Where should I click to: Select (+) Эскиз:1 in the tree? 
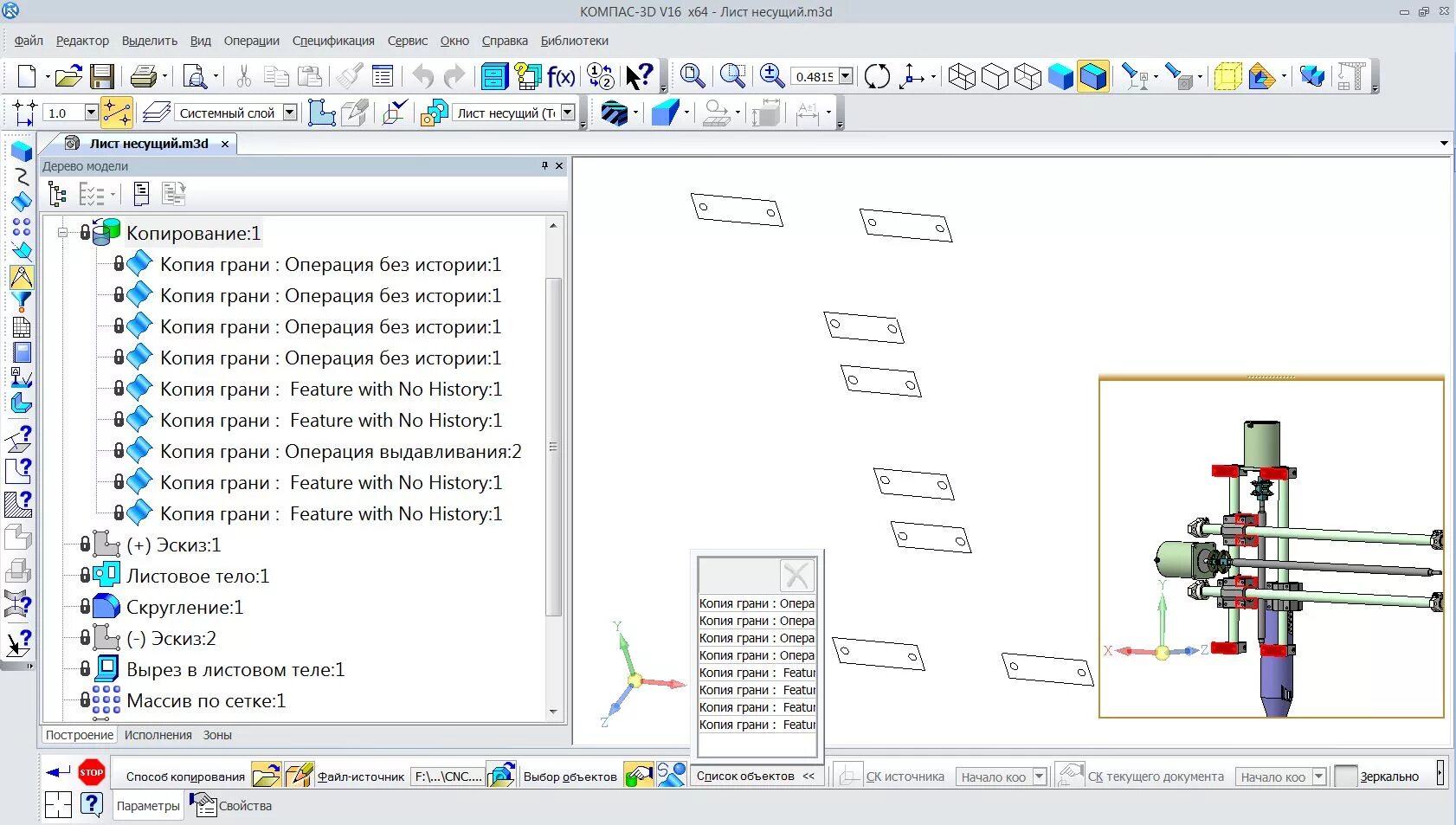pos(173,545)
